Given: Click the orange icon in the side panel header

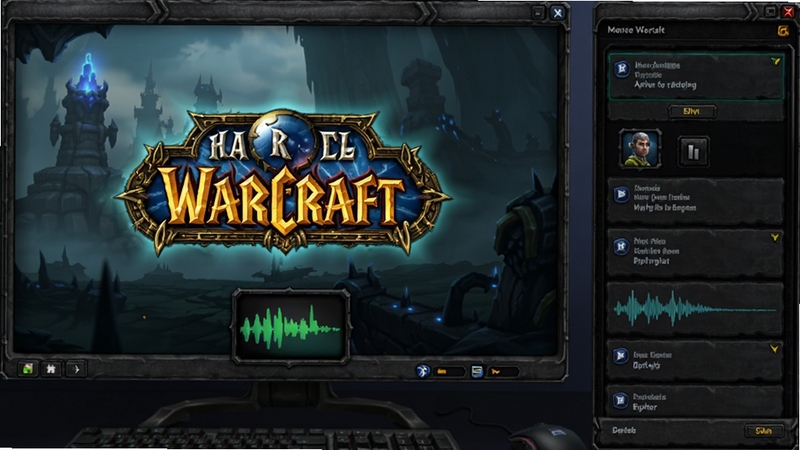Looking at the screenshot, I should 783,31.
